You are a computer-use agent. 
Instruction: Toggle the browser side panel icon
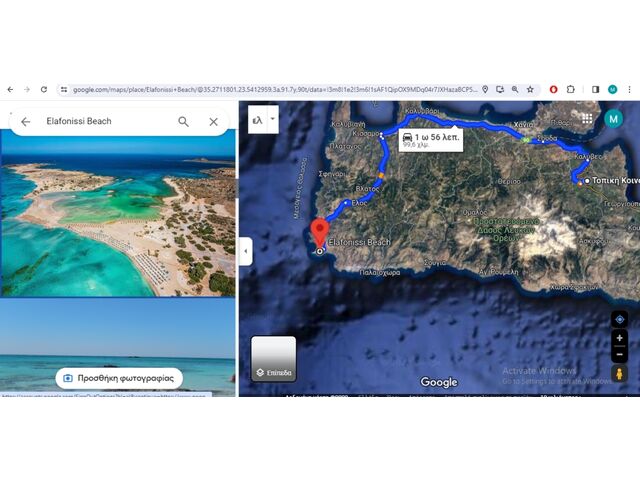pos(596,89)
